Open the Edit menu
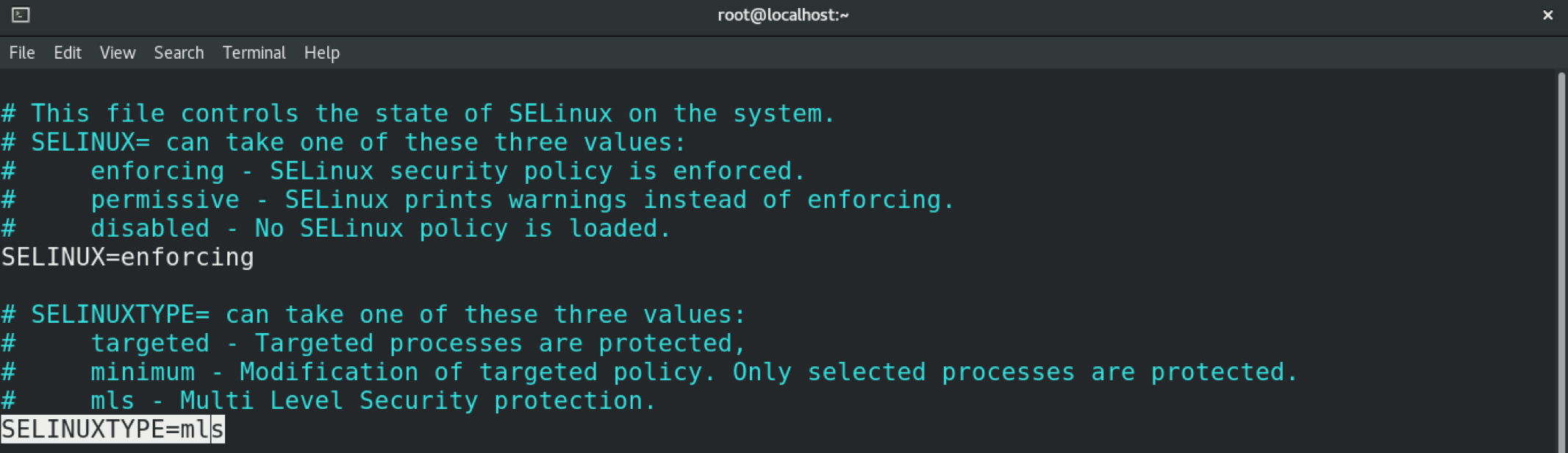1568x453 pixels. [67, 53]
